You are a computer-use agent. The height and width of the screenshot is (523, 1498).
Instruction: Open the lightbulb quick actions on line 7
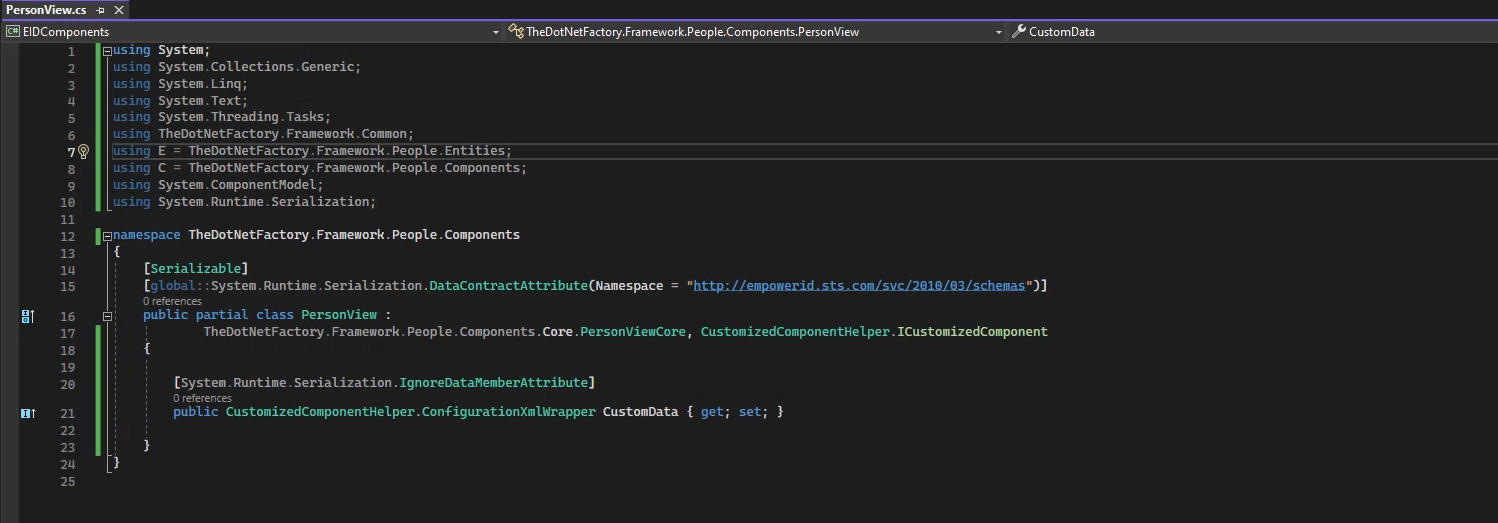pos(84,152)
